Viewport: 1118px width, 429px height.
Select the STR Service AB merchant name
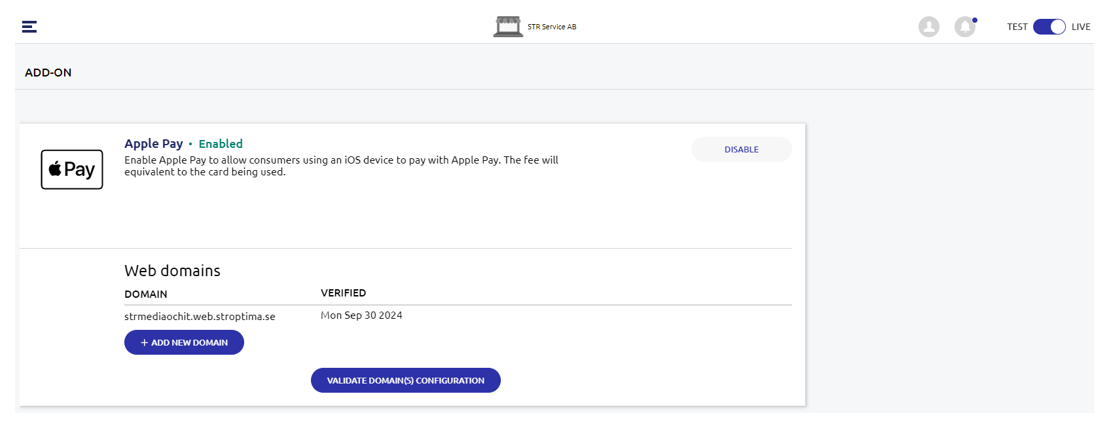(x=551, y=27)
